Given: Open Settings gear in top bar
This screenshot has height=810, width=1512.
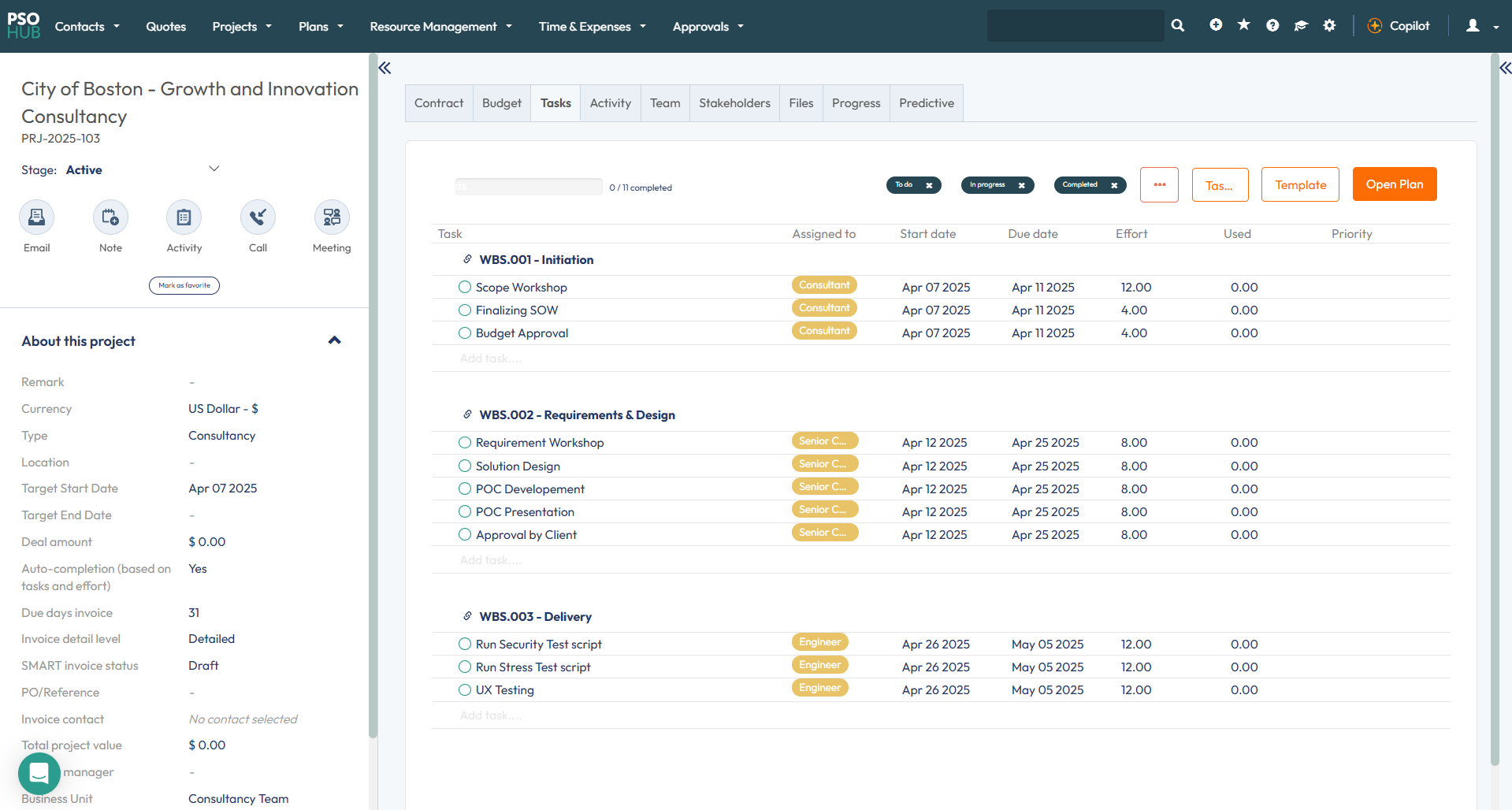Looking at the screenshot, I should pos(1329,26).
